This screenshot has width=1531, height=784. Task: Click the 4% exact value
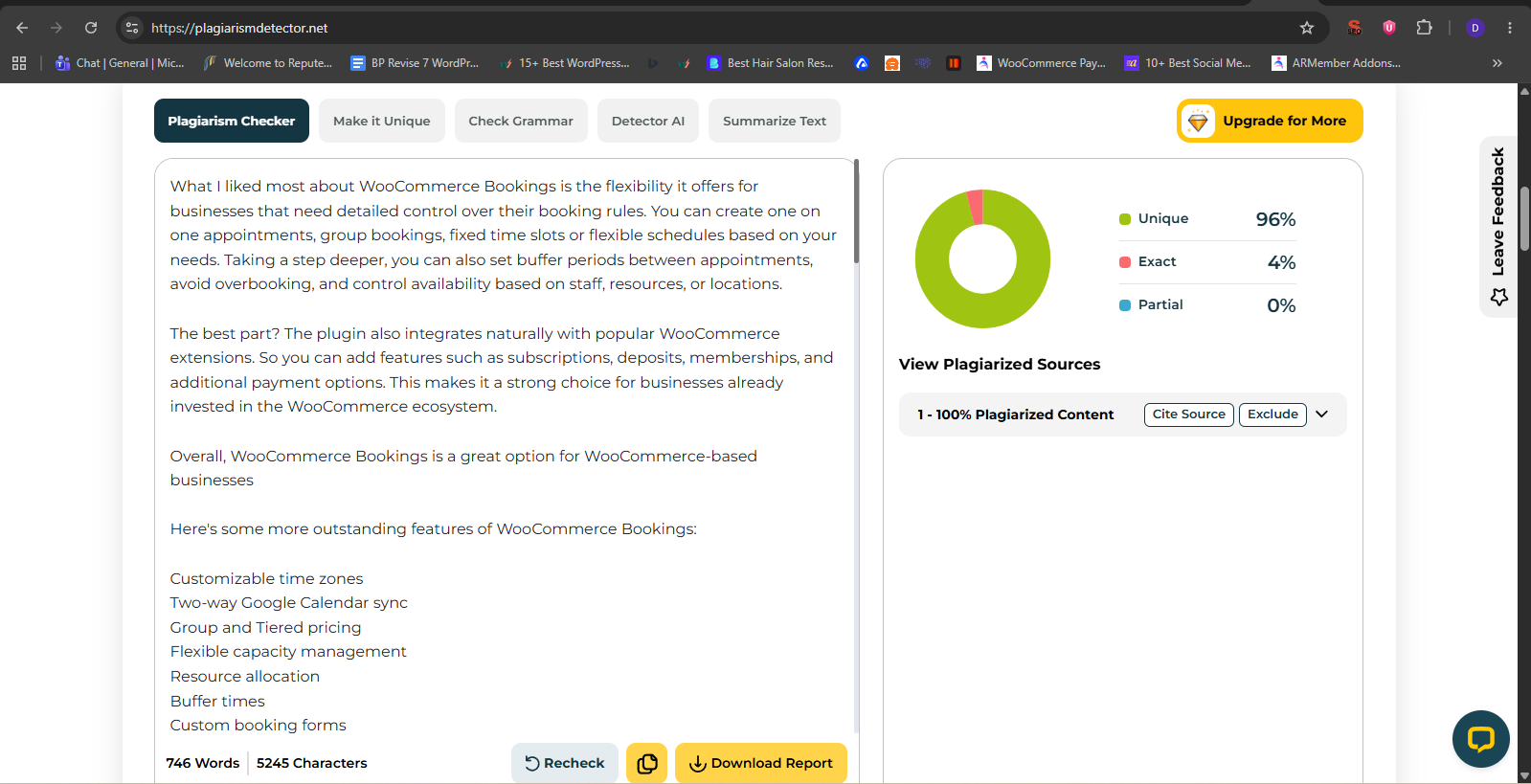[x=1281, y=262]
